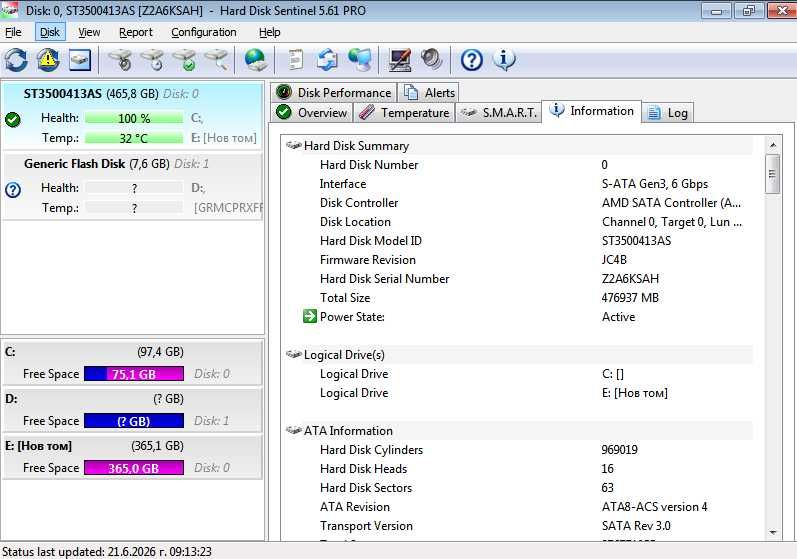
Task: Click the disk with stethoscope test icon
Action: 120,60
